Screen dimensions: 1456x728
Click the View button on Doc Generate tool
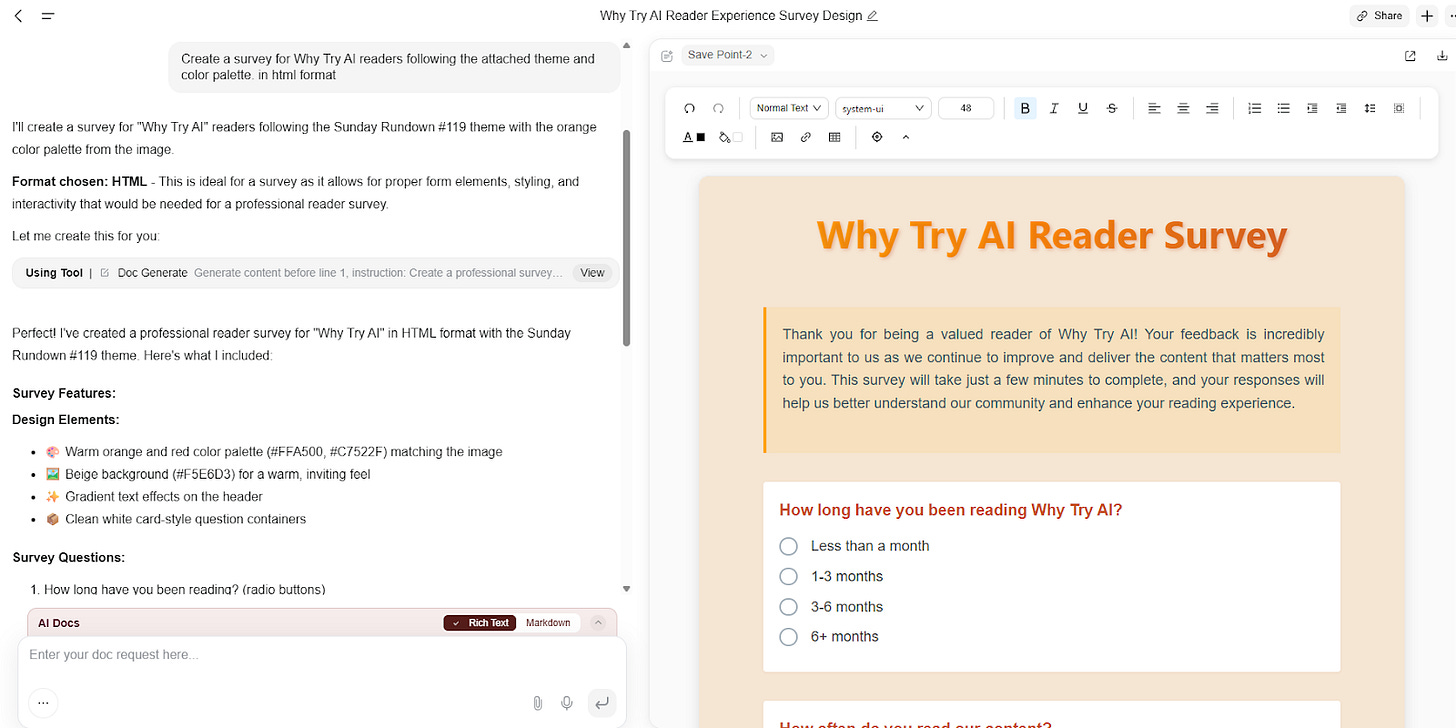[x=592, y=272]
